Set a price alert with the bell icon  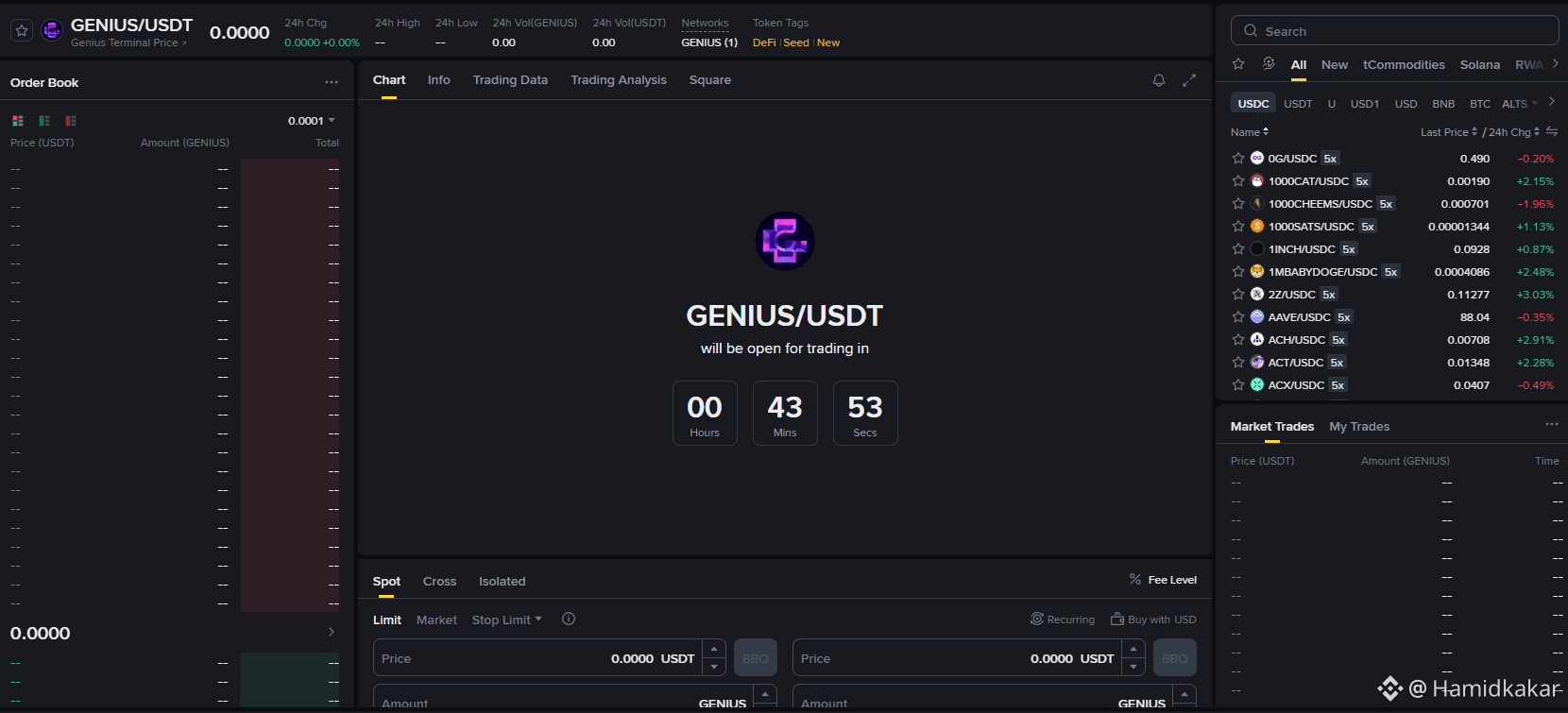coord(1159,80)
